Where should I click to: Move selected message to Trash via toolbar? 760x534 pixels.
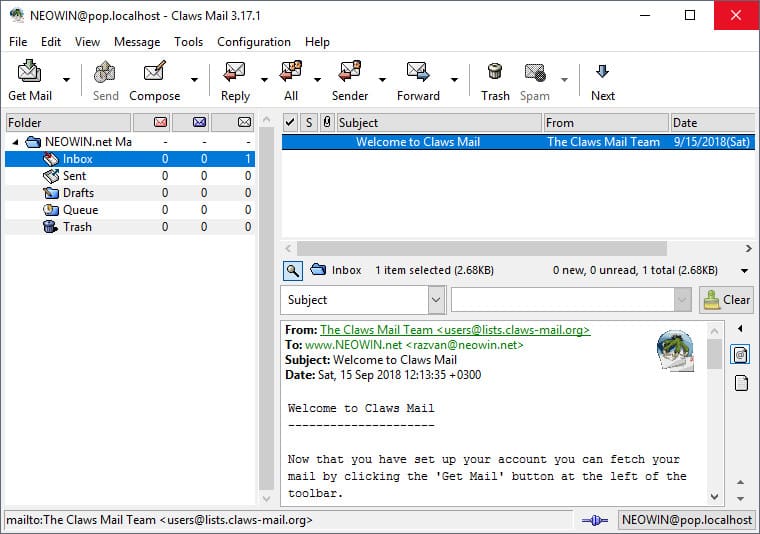495,72
